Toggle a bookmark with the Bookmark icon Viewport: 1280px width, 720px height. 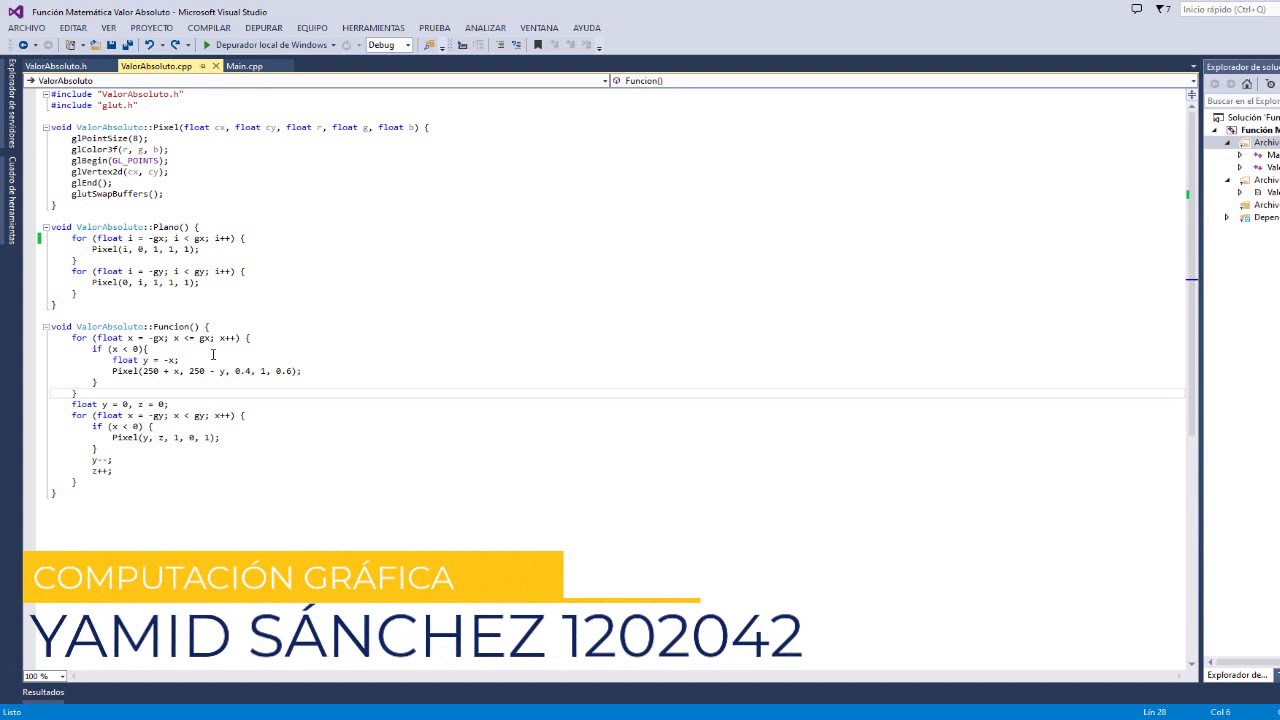pyautogui.click(x=538, y=45)
